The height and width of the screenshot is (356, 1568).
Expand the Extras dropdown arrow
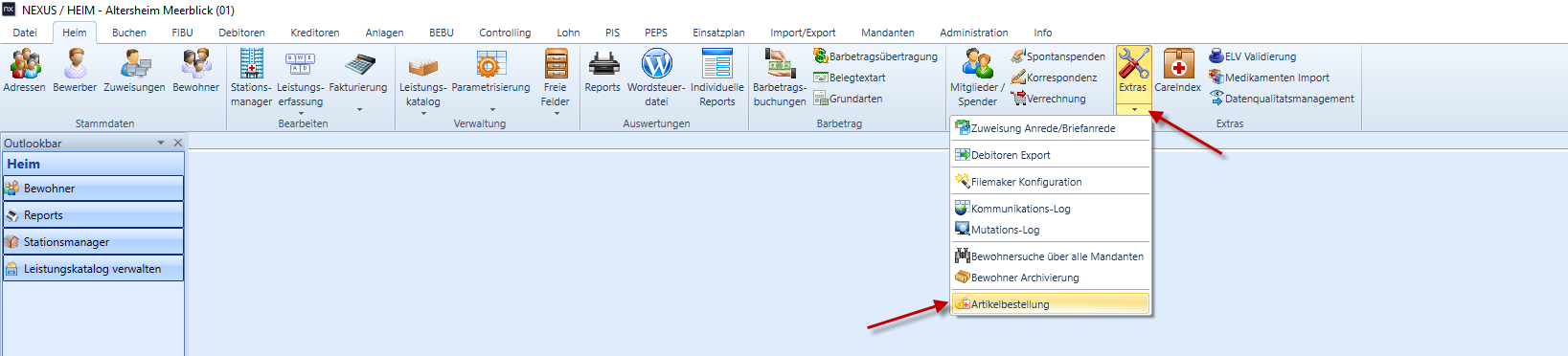coord(1134,109)
